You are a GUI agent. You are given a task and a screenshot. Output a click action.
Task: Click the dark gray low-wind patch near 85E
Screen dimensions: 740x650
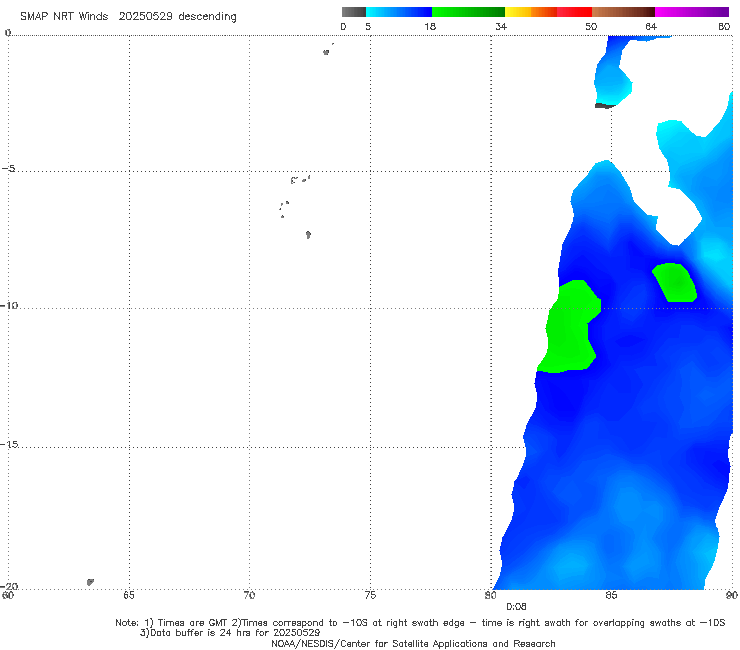605,106
